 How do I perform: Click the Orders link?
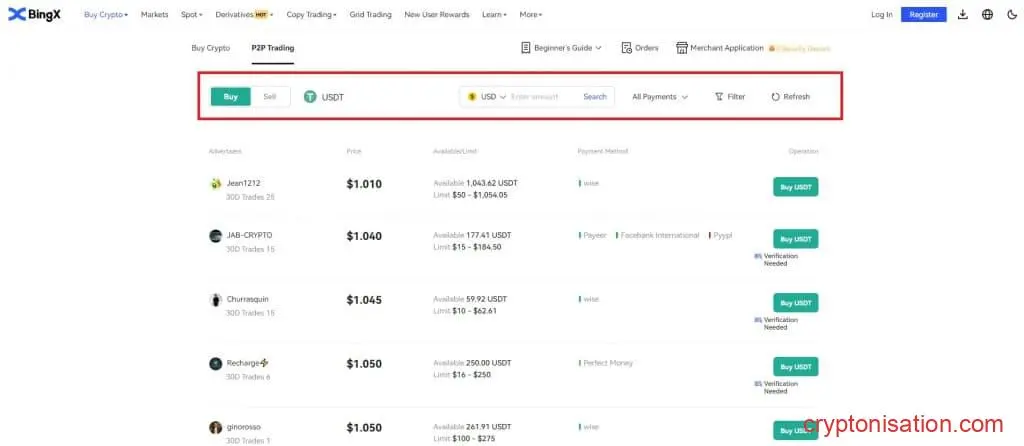click(x=647, y=48)
